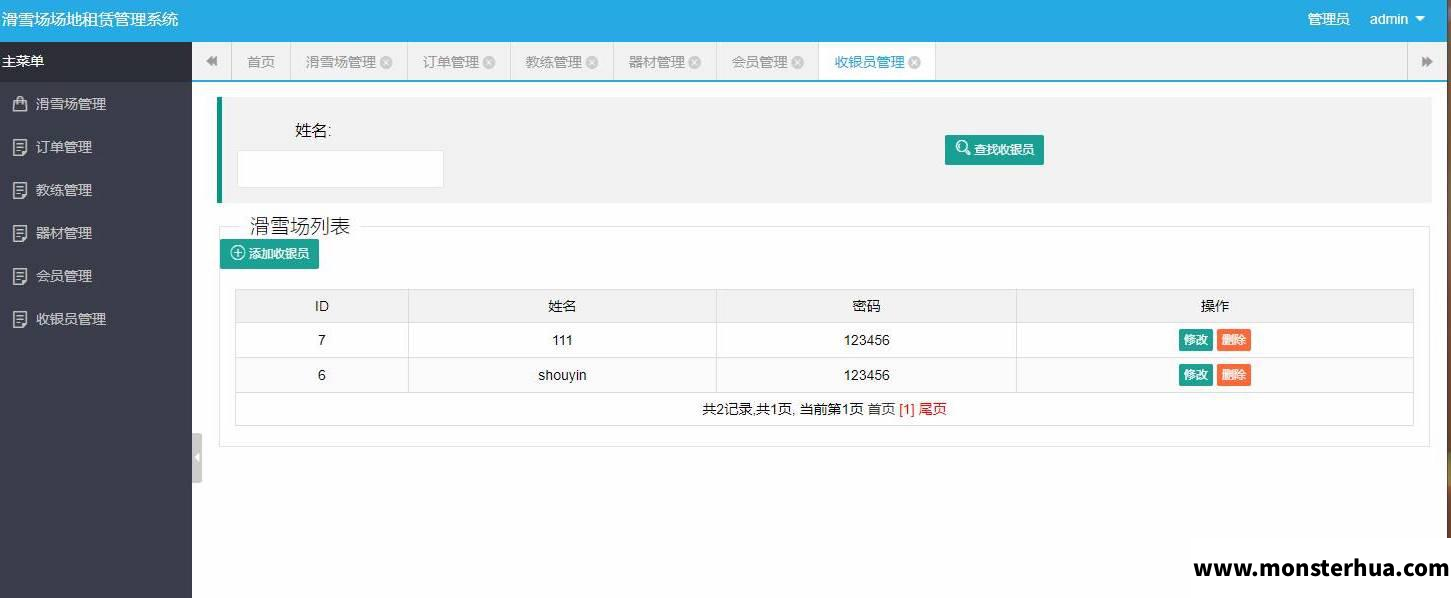Open the admin dropdown menu

coord(1397,19)
